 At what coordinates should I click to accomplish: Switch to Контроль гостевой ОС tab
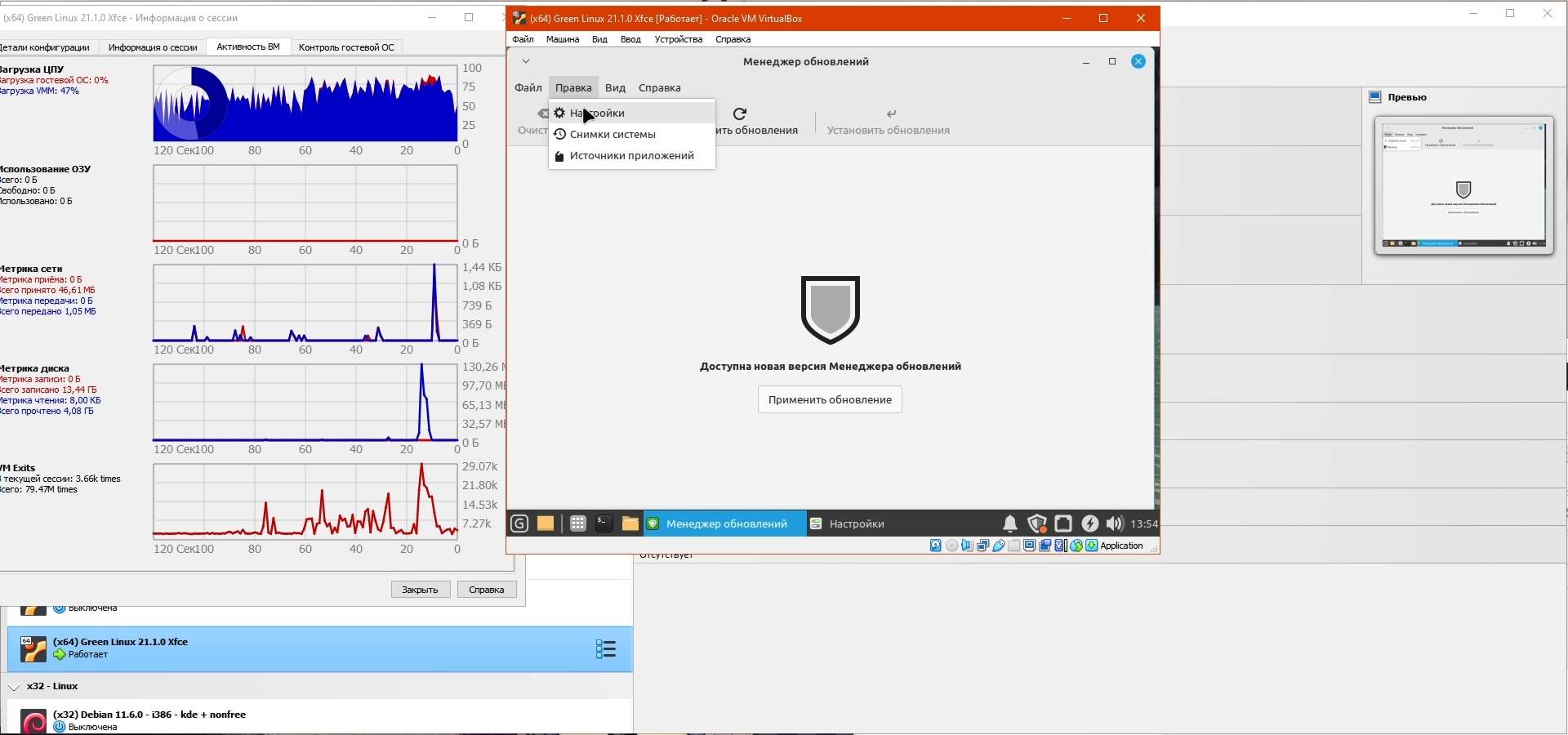click(346, 47)
